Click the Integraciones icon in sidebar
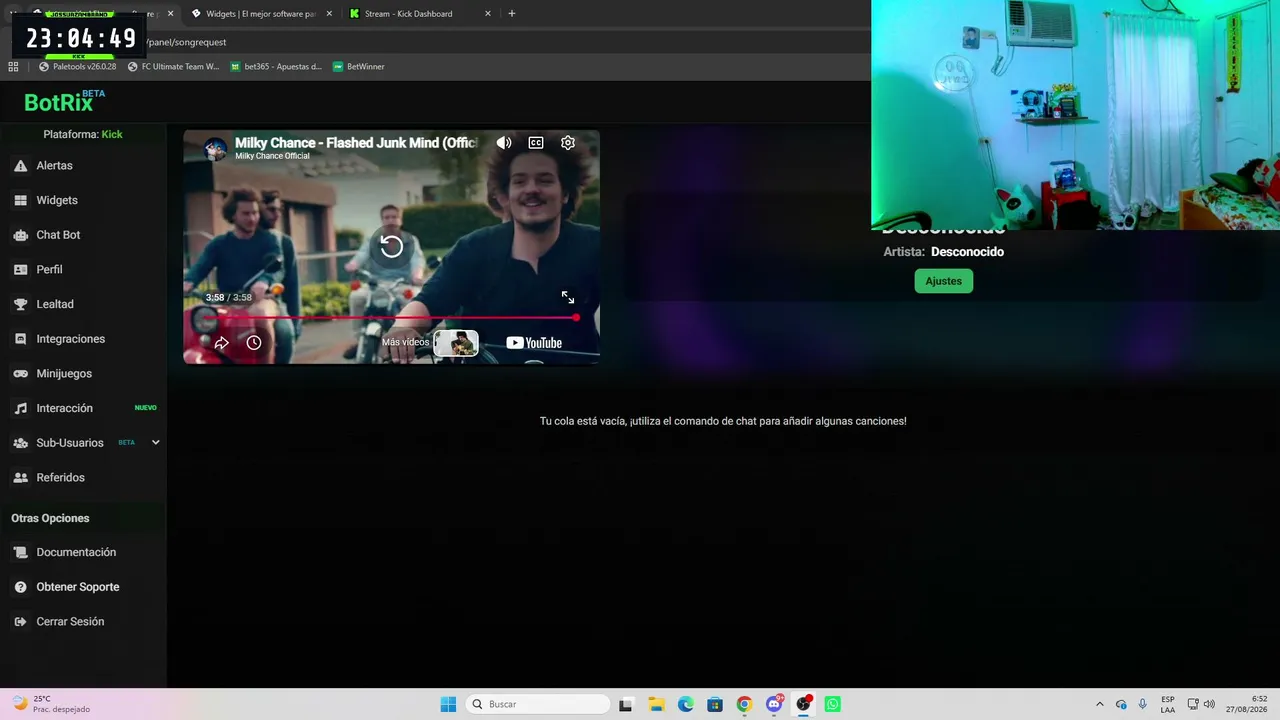The height and width of the screenshot is (720, 1280). tap(20, 339)
